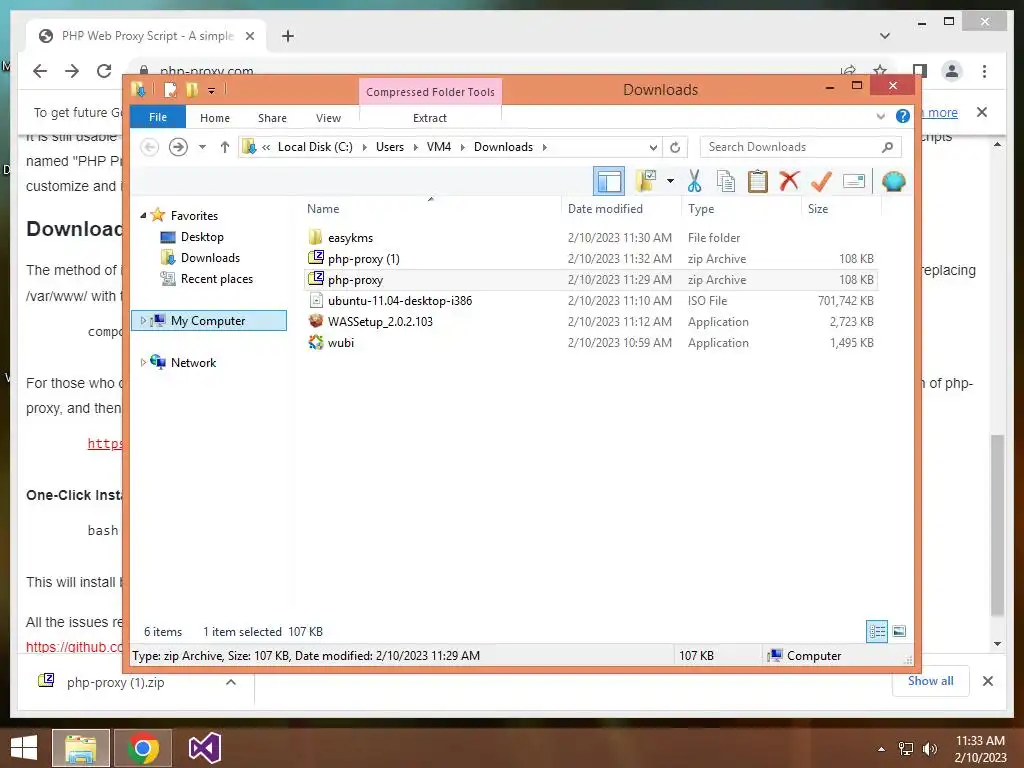
Task: Click the Up one level arrow
Action: click(225, 147)
